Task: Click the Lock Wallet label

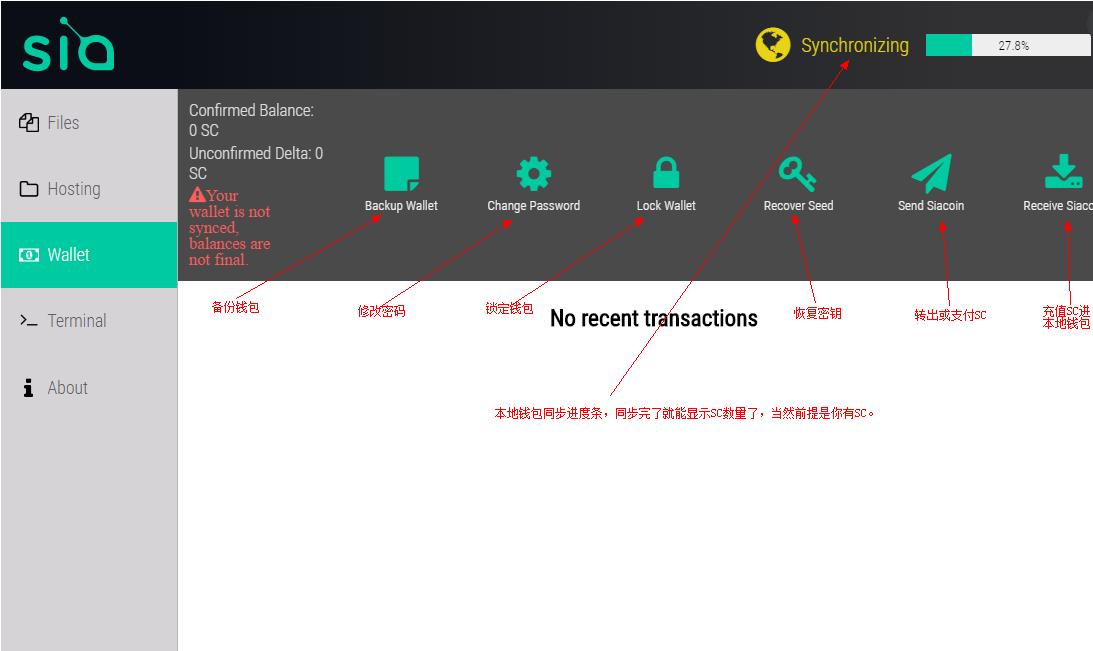Action: coord(665,206)
